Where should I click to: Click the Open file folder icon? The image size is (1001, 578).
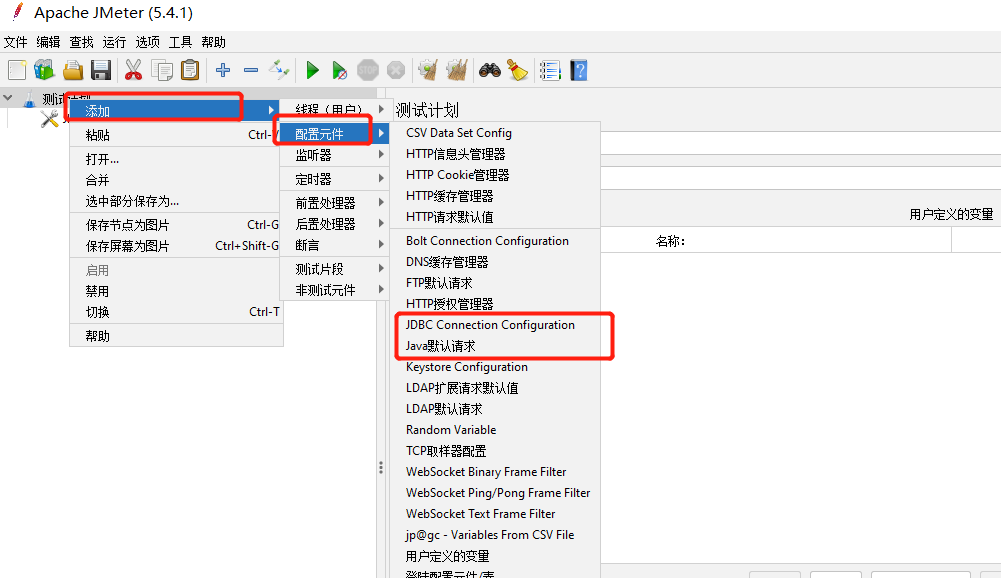coord(73,70)
